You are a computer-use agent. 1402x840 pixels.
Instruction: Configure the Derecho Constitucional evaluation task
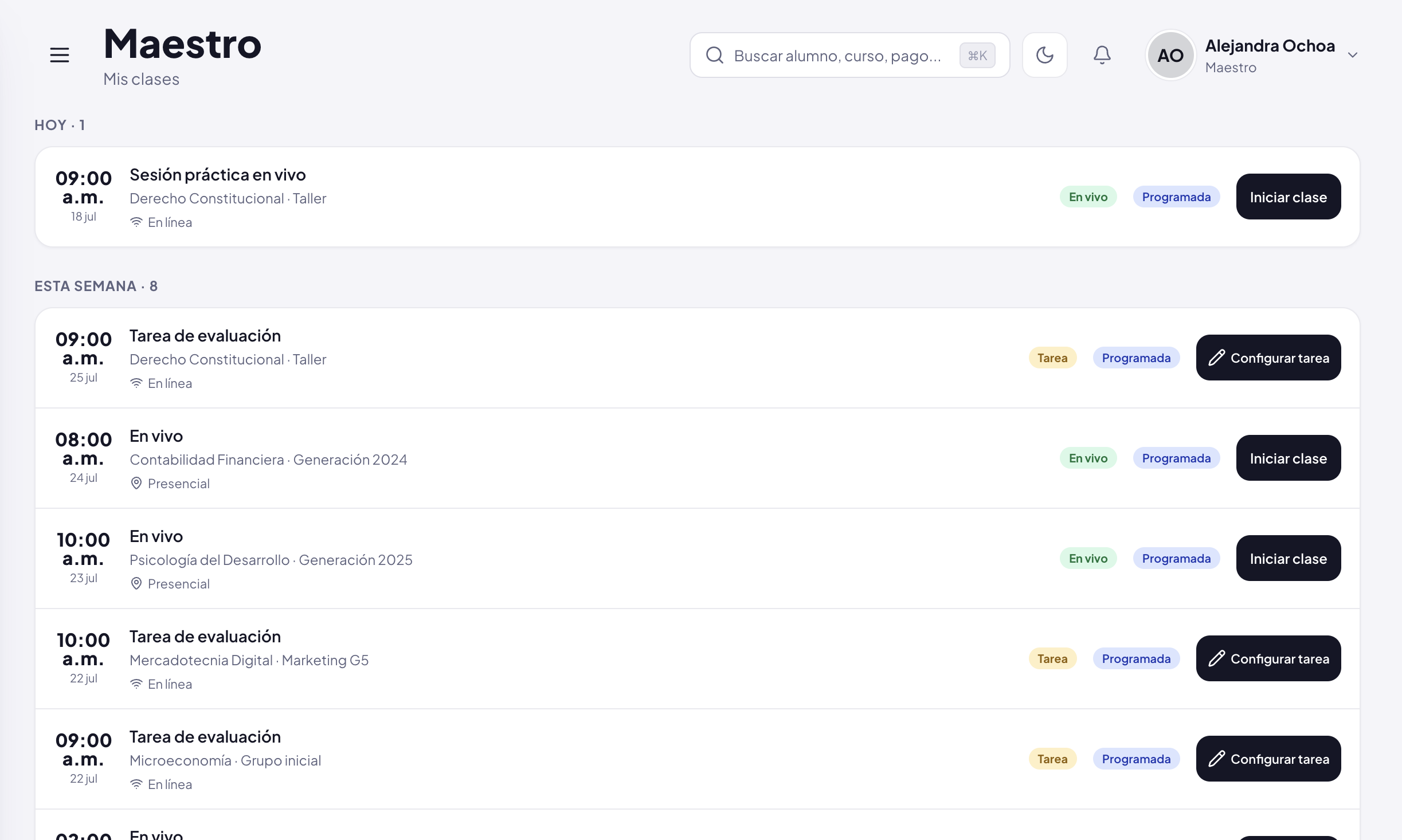point(1268,358)
